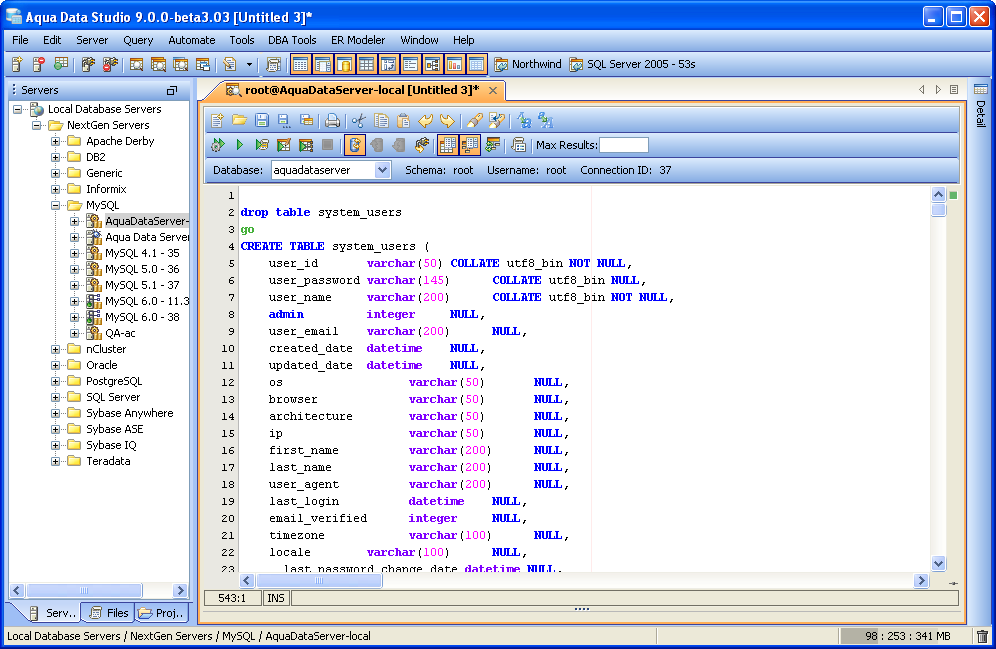Click the trash can garbage collection icon
Screen dimensions: 996x649
click(x=982, y=636)
